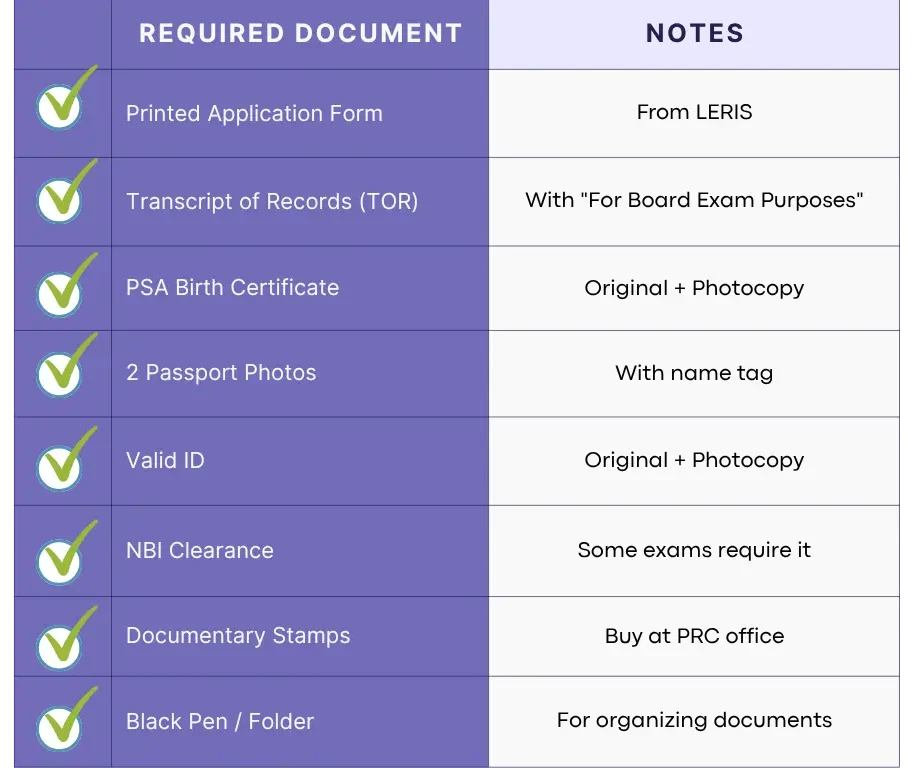Click the From LERIS note

tap(694, 112)
